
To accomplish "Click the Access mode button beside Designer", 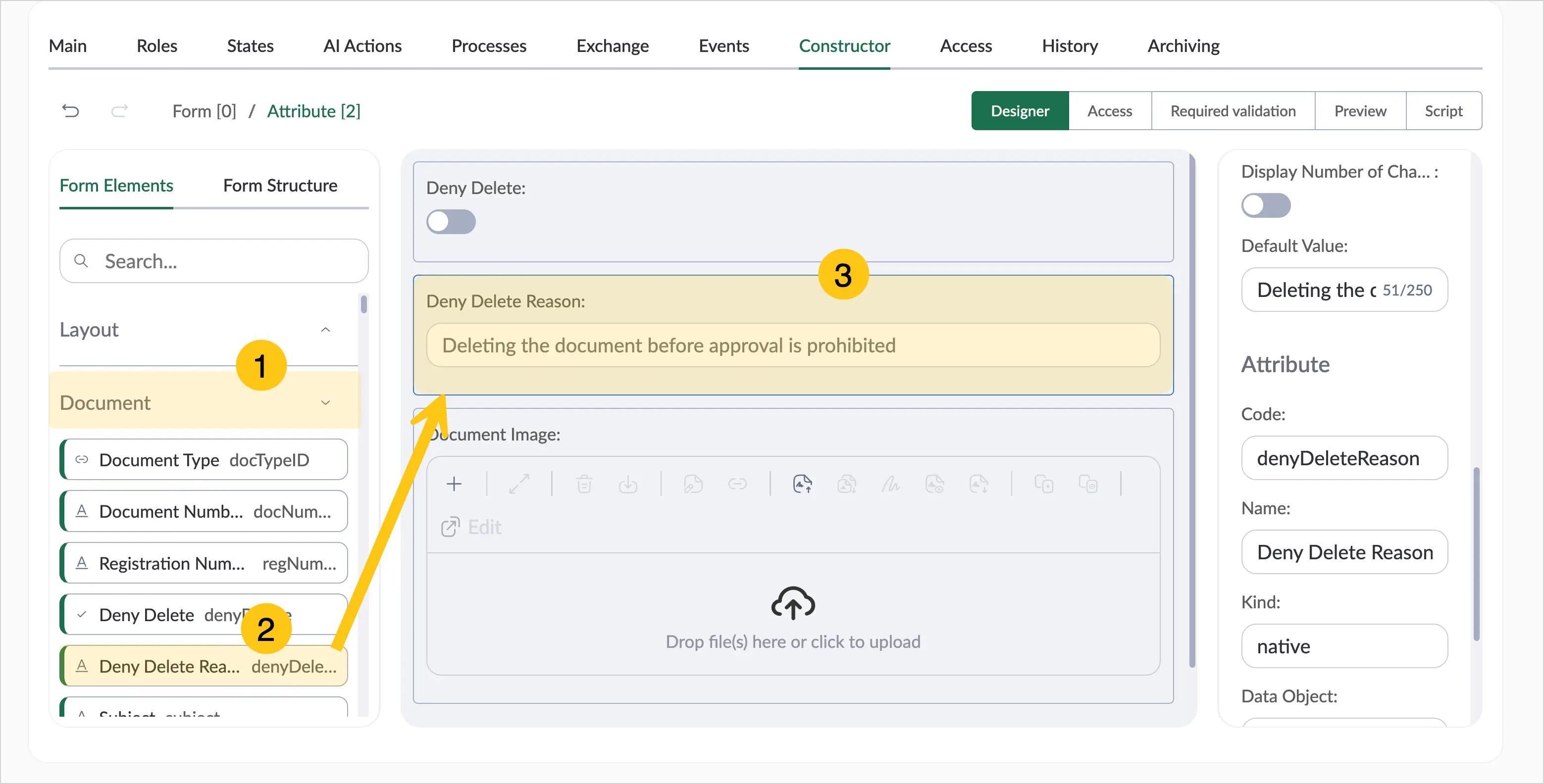I will 1109,111.
